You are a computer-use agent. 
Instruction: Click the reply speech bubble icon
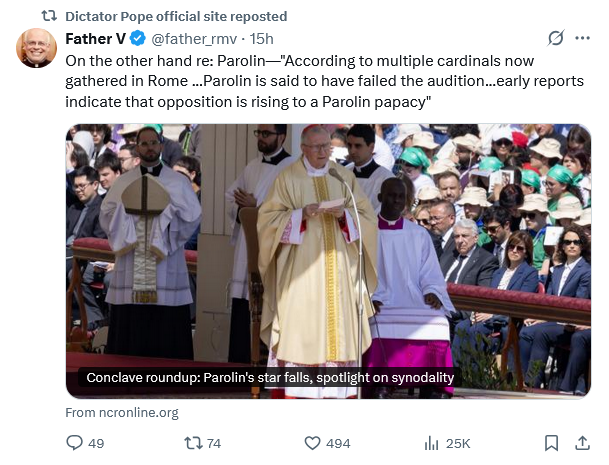coord(74,443)
